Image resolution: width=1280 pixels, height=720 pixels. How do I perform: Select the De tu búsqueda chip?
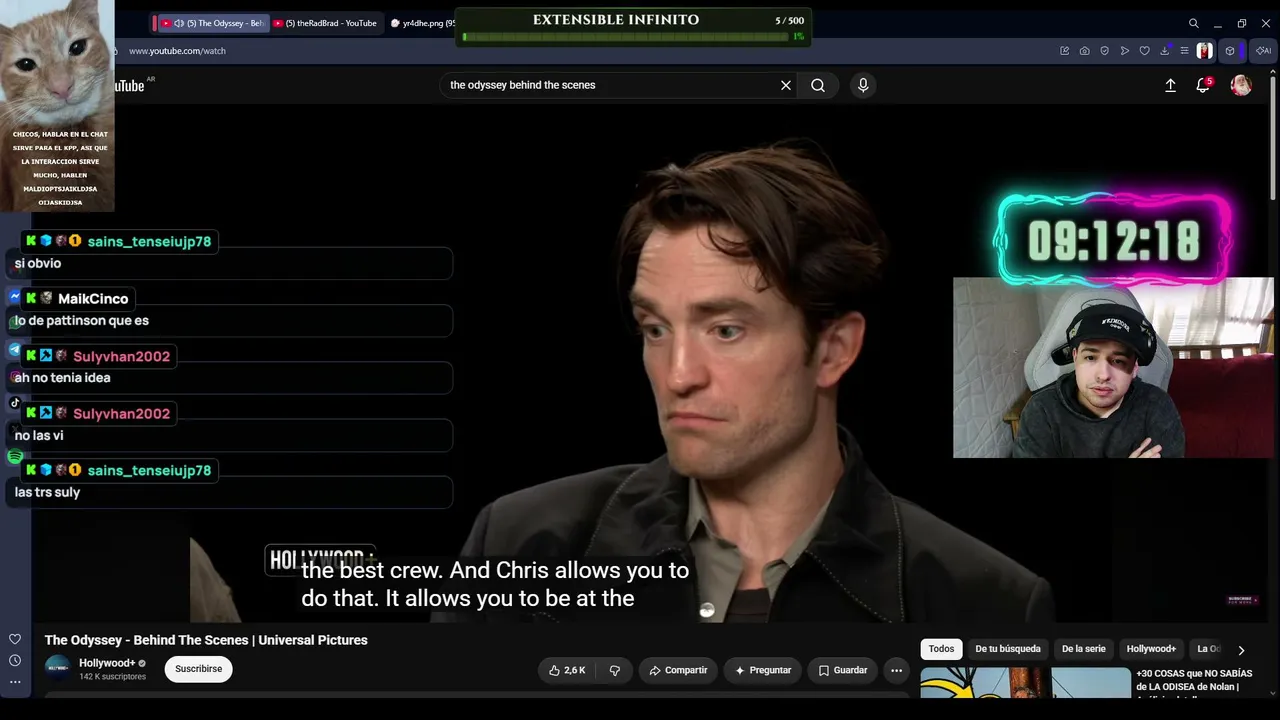(x=1008, y=649)
